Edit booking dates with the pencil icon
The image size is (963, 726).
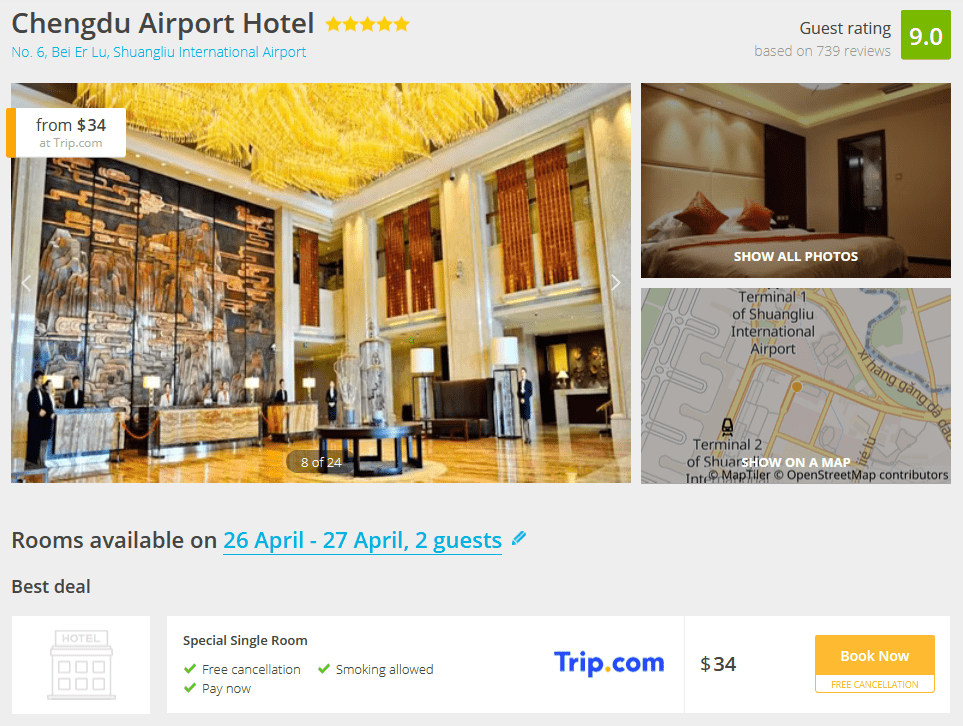pos(519,539)
